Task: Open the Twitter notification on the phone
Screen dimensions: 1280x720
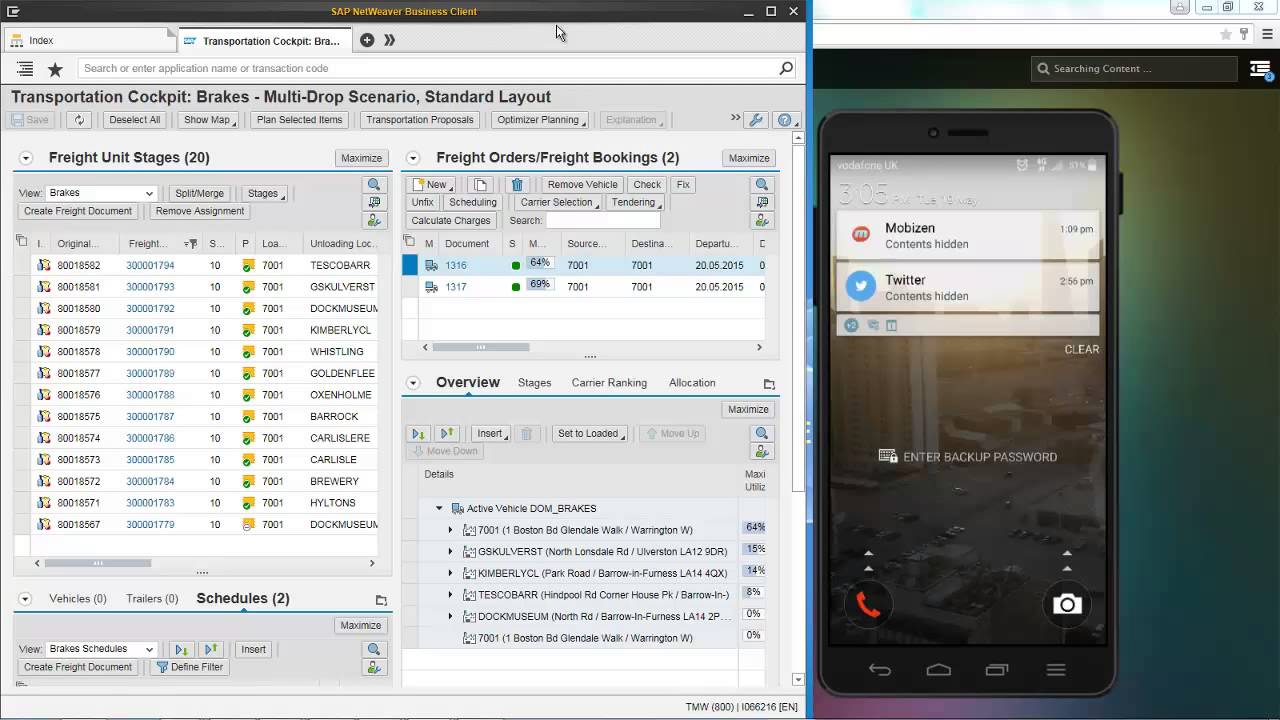Action: click(968, 287)
